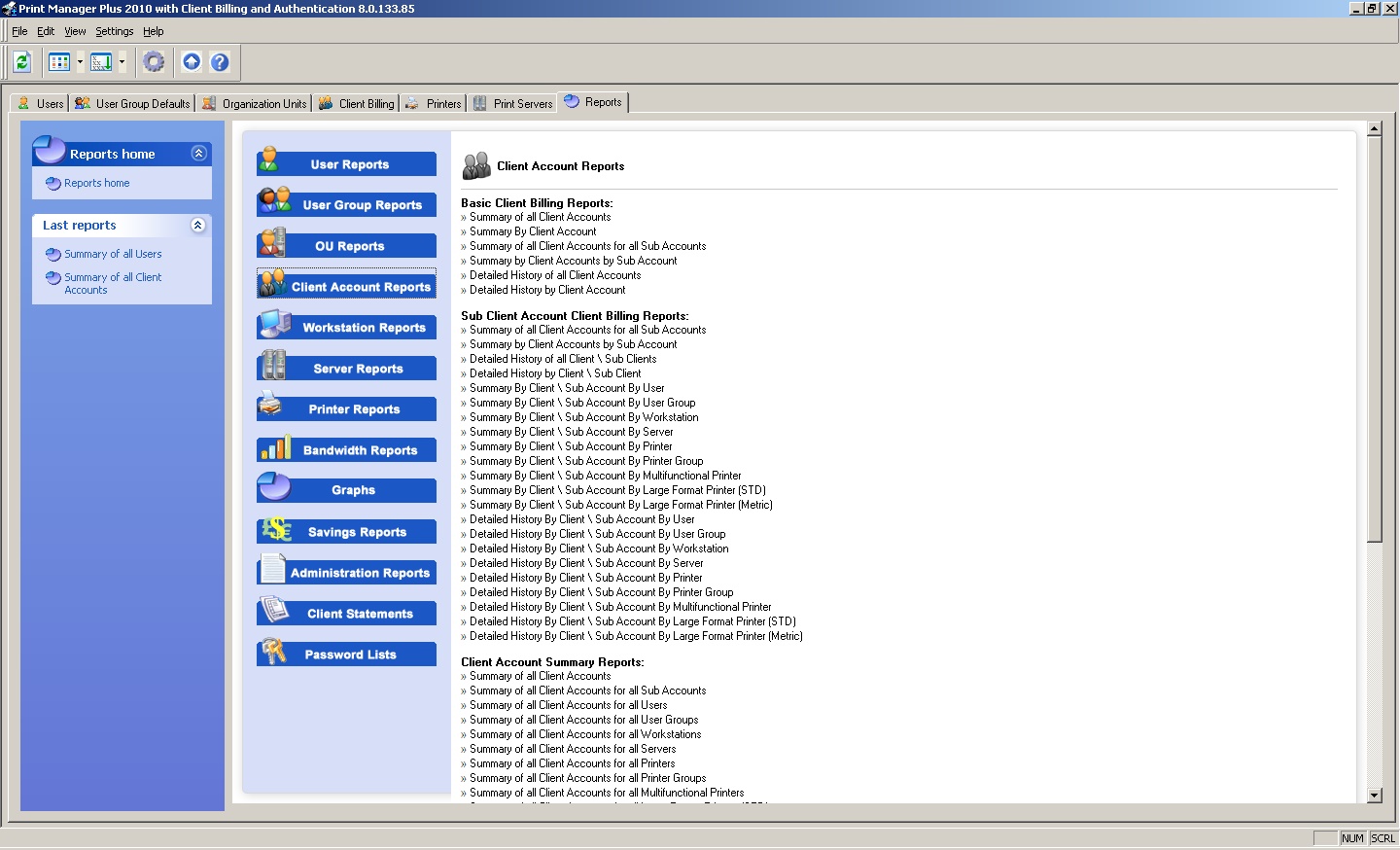This screenshot has width=1400, height=850.
Task: Switch to the Organization Units tab
Action: coord(254,103)
